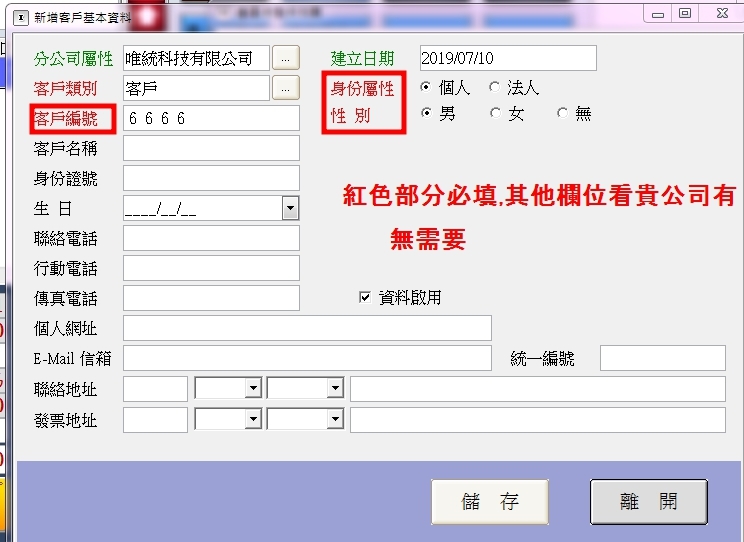Screen dimensions: 744x542
Task: Select the 統一編號 input box
Action: pyautogui.click(x=662, y=358)
